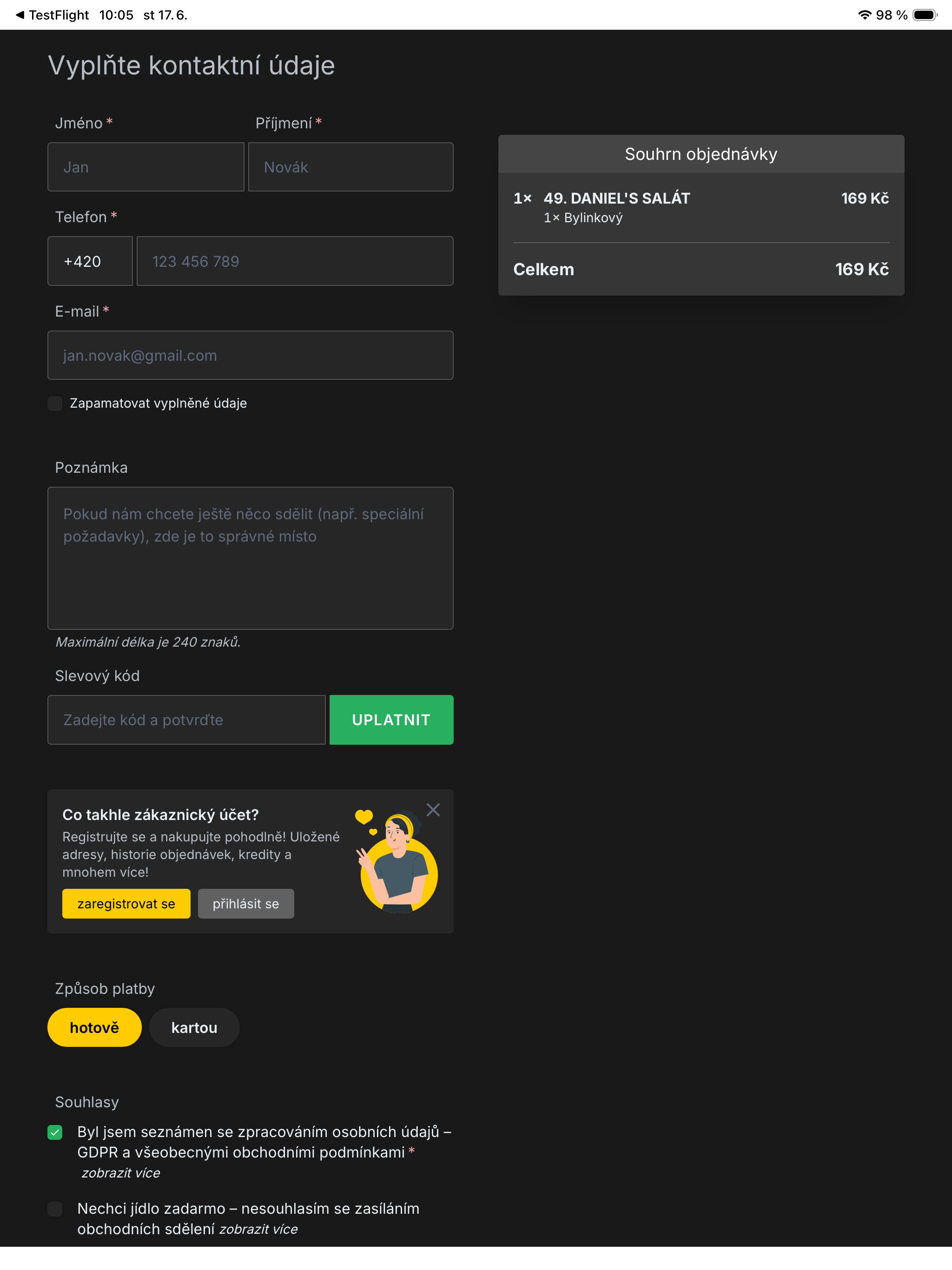Screen dimensions: 952x1270
Task: Click the green UPLATNIT button
Action: [x=391, y=720]
